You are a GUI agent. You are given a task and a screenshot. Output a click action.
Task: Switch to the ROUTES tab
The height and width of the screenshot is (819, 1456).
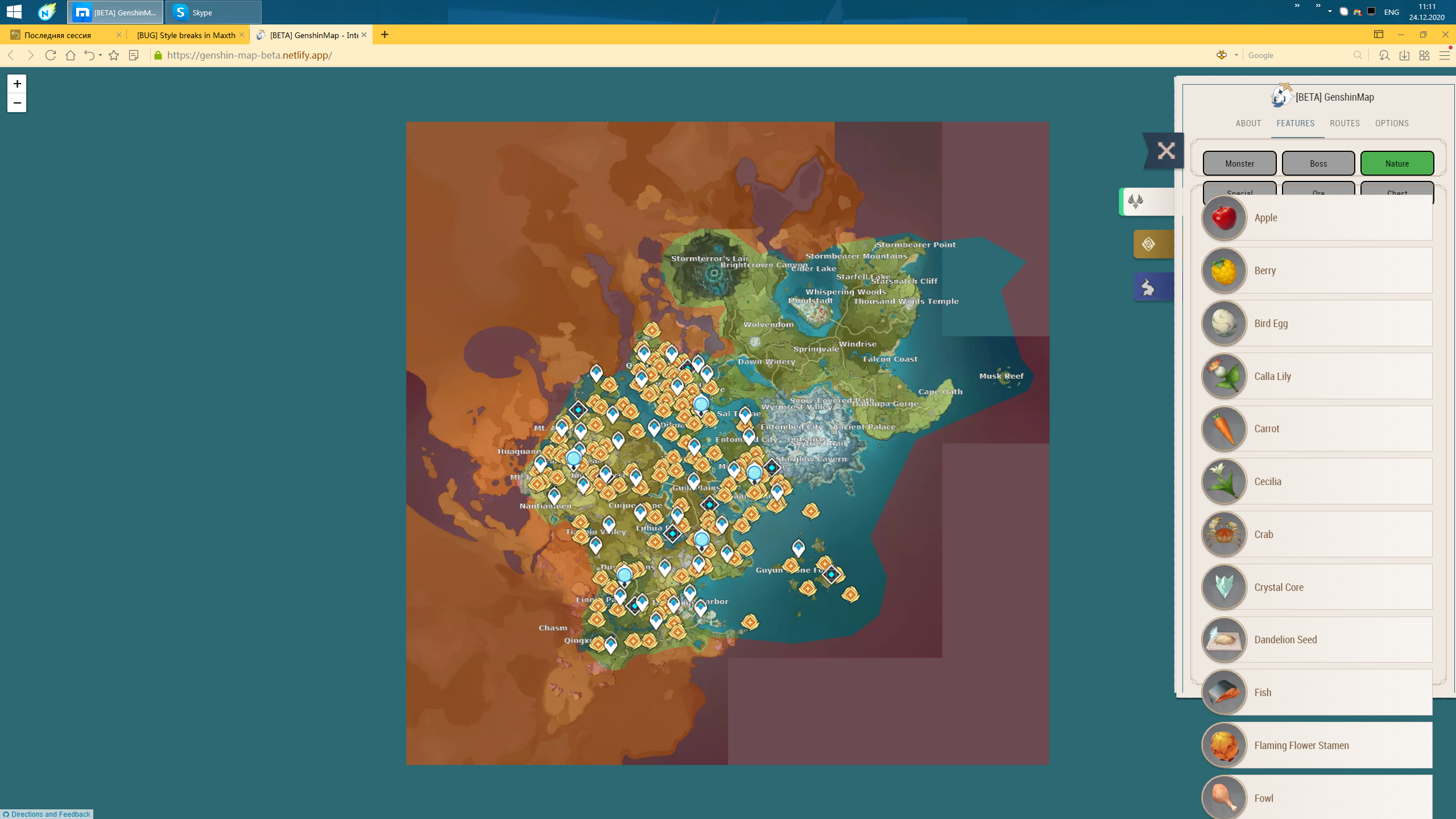pos(1345,123)
